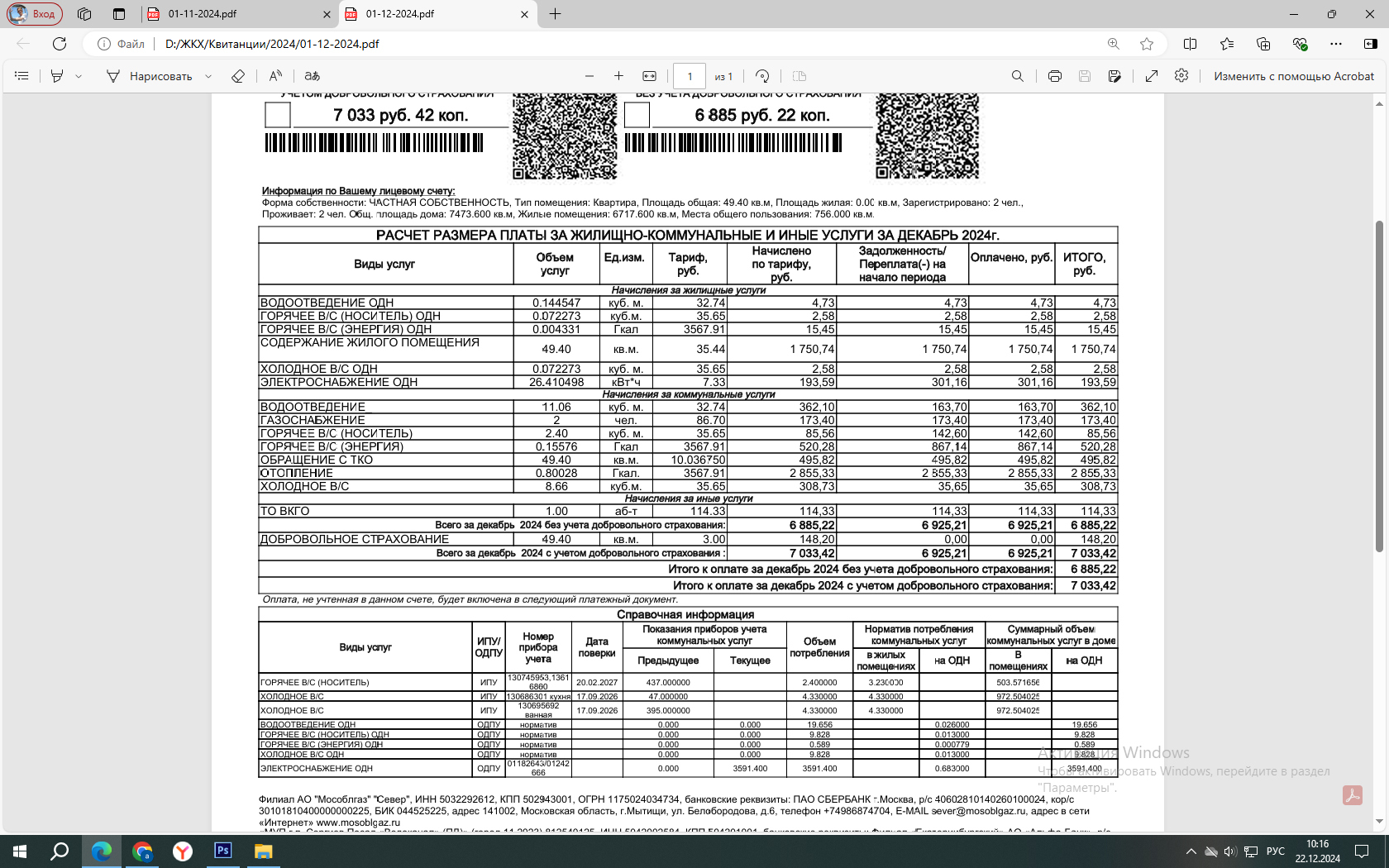Click the scroll down arrow
The image size is (1389, 868).
pos(1379,823)
